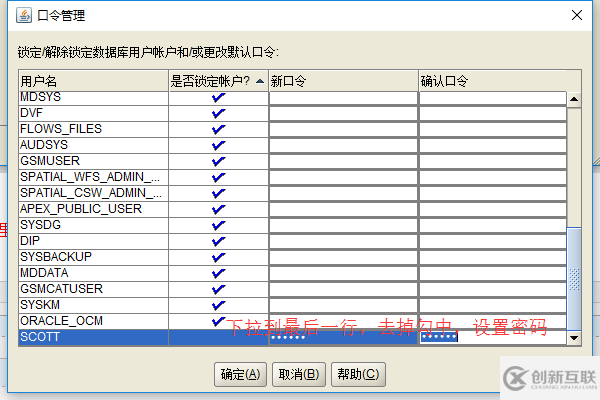
Task: Select the APEX_PUBLIC_USER username cell
Action: click(93, 209)
